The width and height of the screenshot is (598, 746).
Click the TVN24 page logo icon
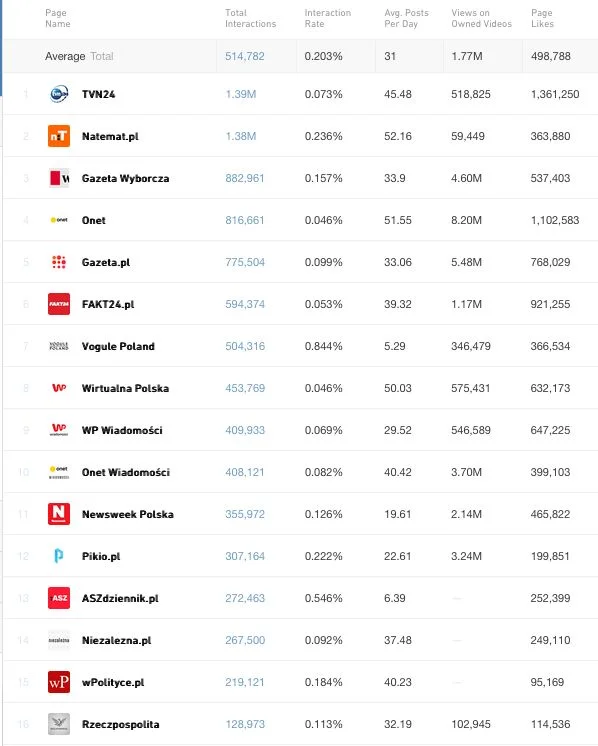tap(59, 94)
